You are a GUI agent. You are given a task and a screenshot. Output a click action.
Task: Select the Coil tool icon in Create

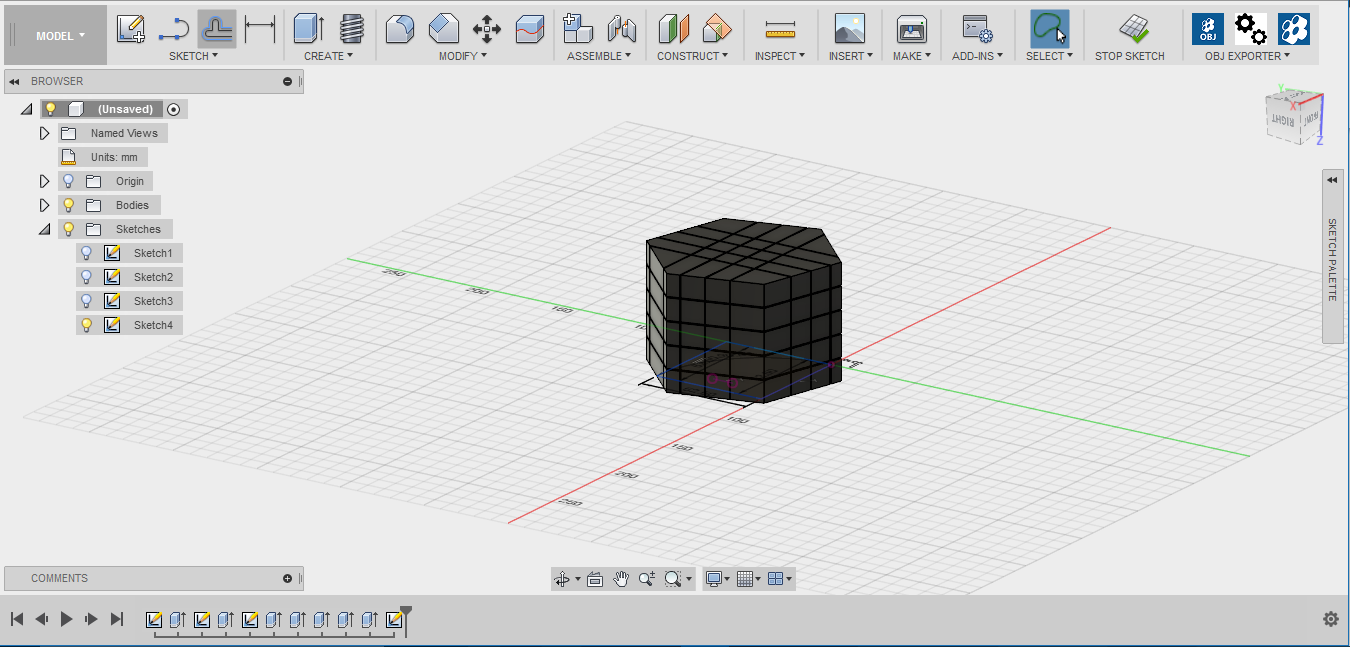[x=351, y=29]
